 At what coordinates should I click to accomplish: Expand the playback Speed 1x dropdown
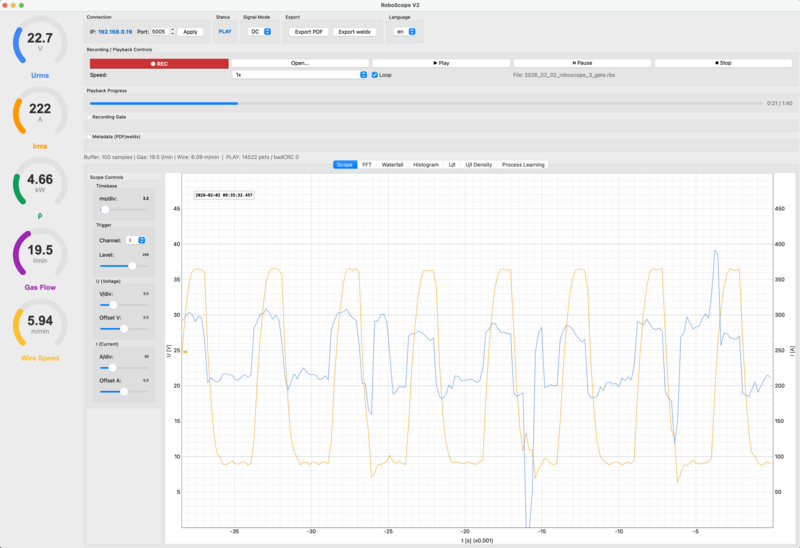(x=300, y=75)
